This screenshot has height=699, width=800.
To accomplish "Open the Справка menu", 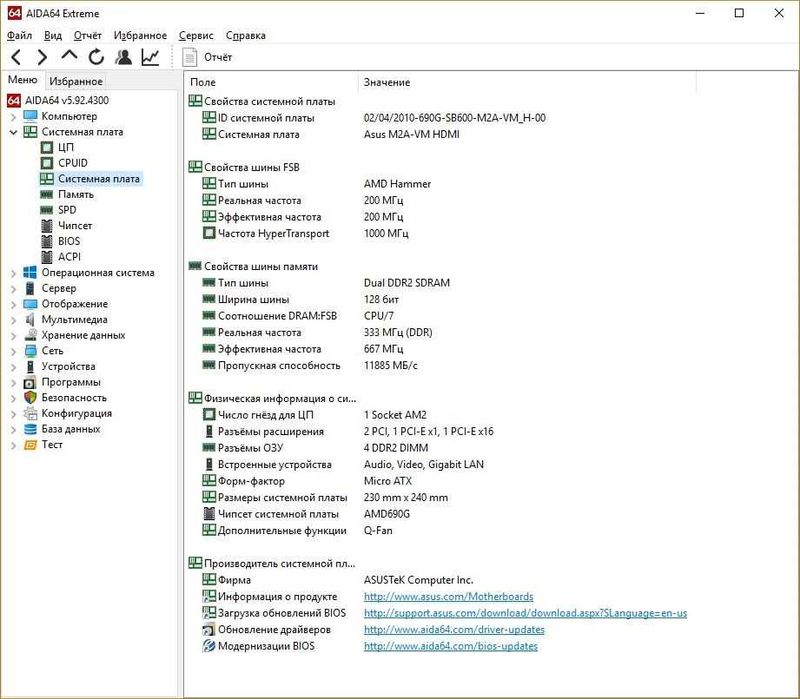I will pyautogui.click(x=245, y=35).
